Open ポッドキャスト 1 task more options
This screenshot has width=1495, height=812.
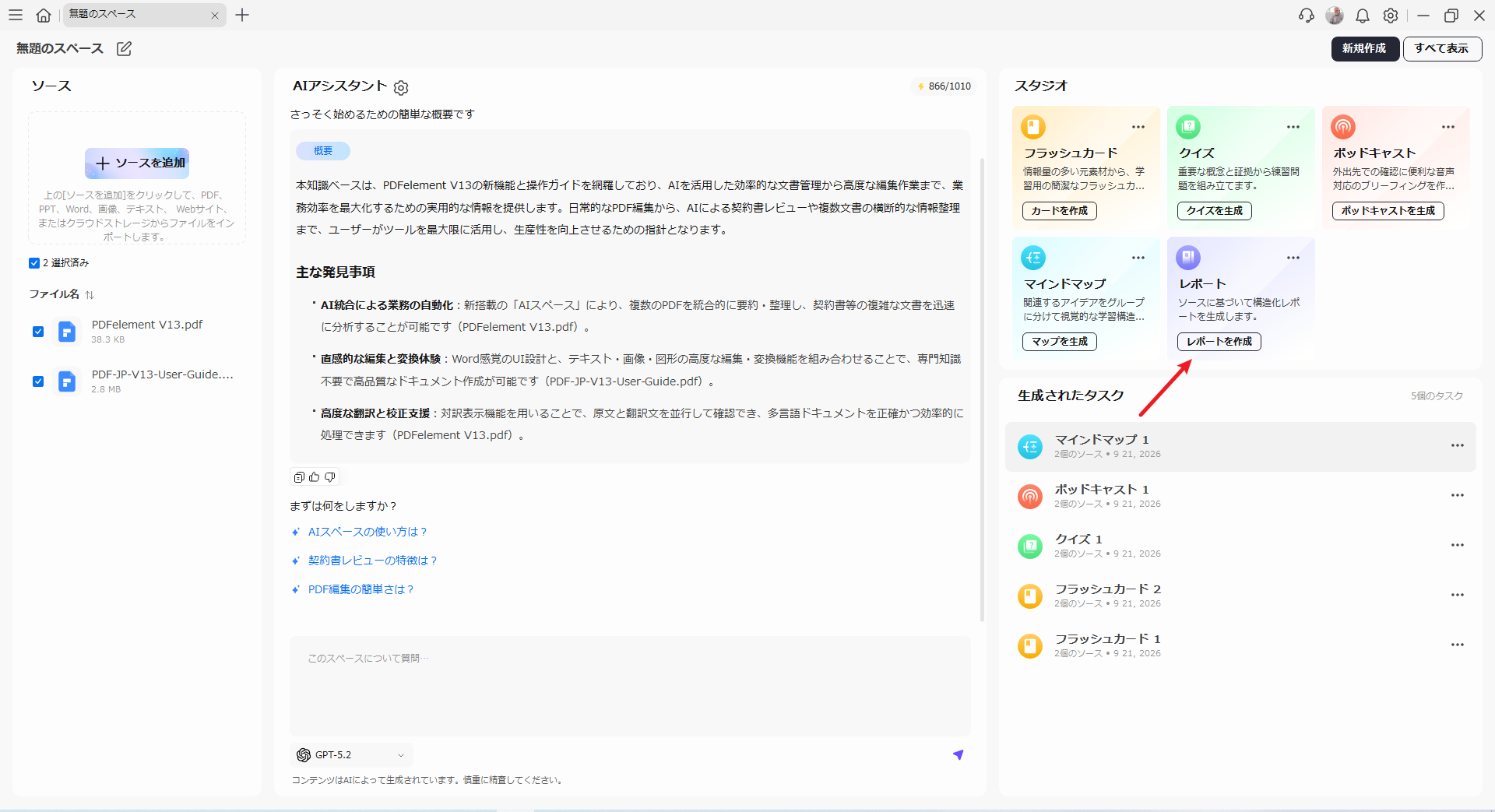click(1458, 495)
